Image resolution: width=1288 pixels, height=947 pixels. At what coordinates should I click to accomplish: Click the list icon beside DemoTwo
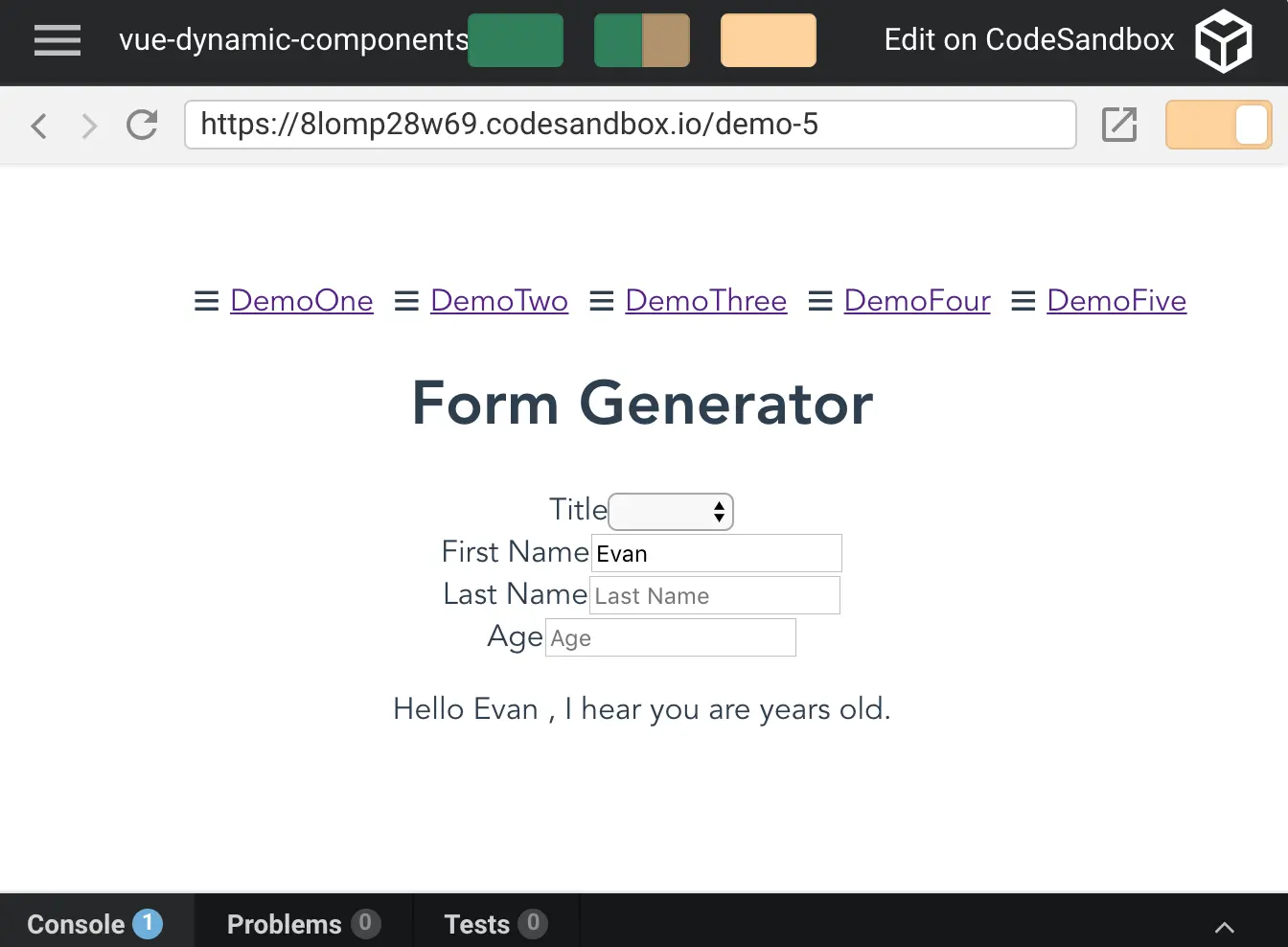pyautogui.click(x=406, y=301)
